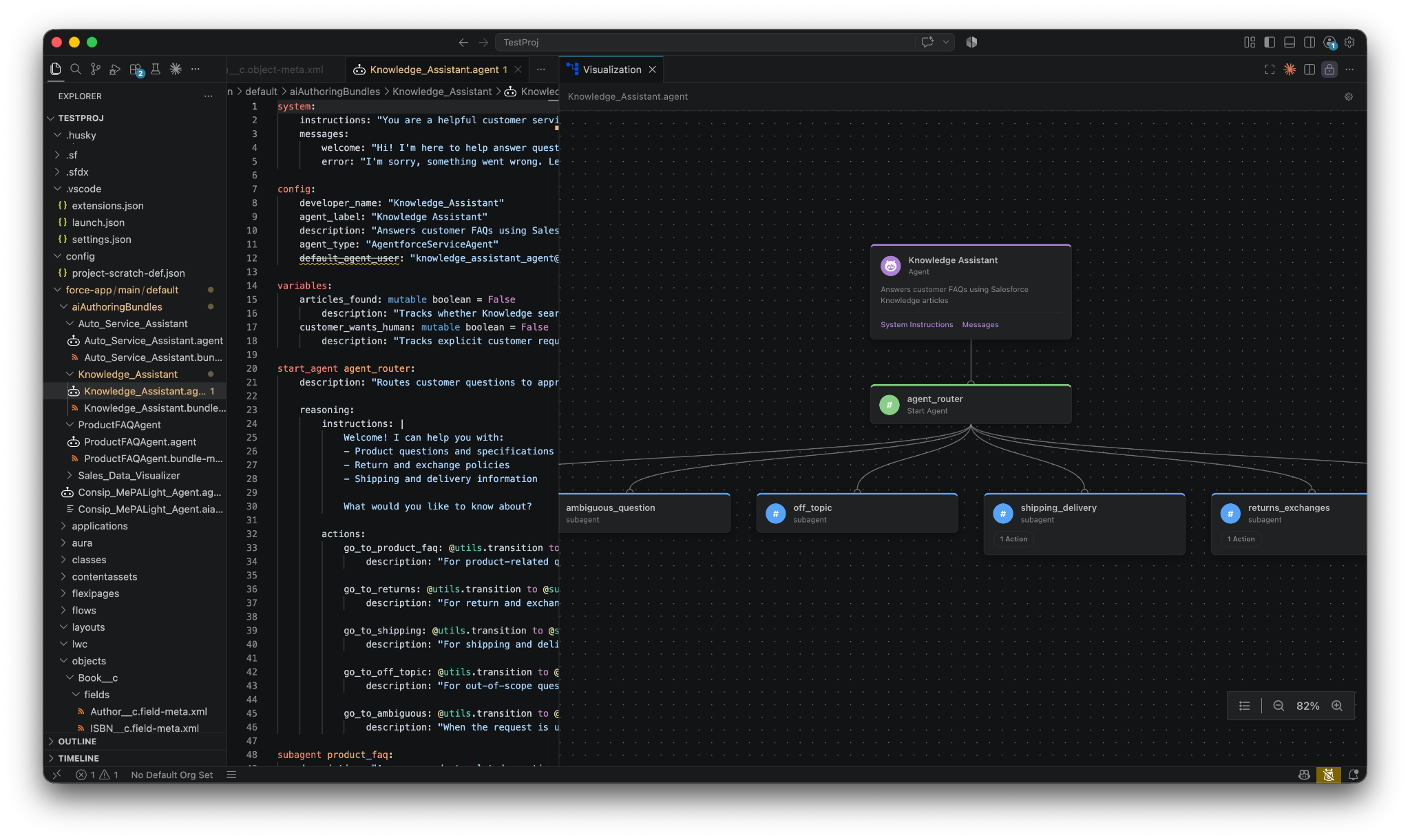This screenshot has height=840, width=1410.
Task: Go back using the navigation arrow
Action: 463,42
